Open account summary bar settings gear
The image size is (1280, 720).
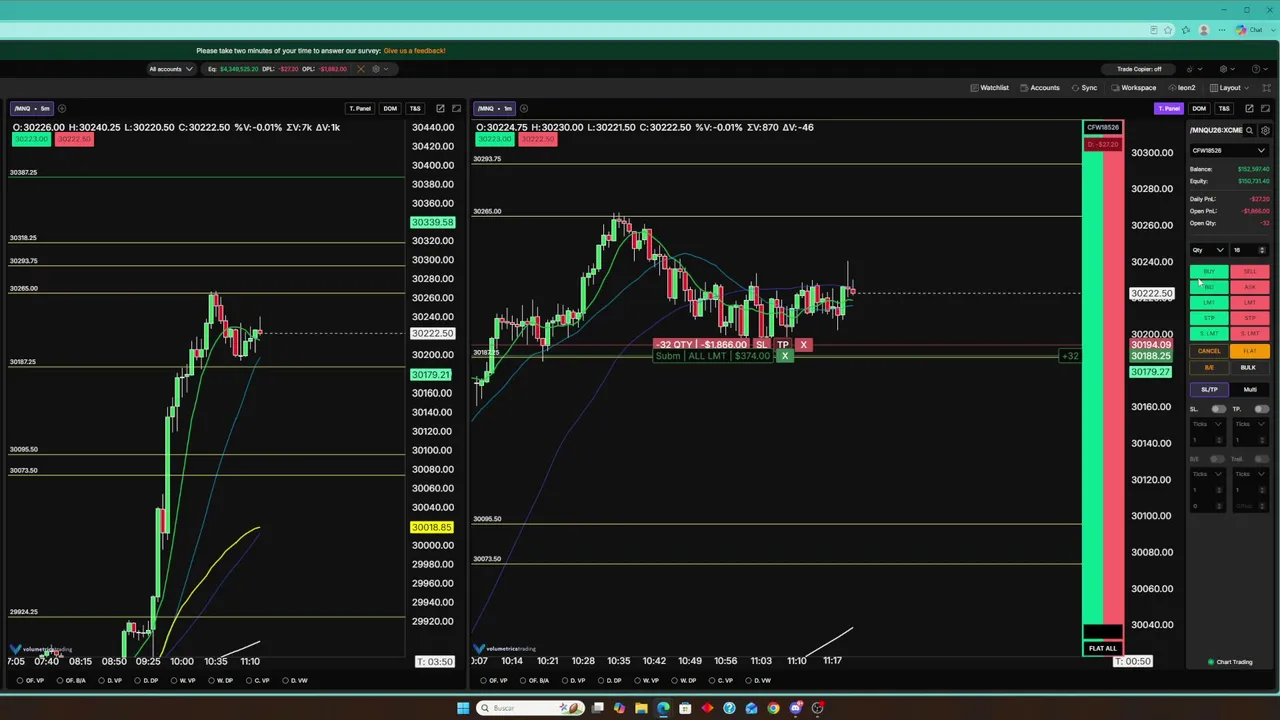tap(376, 69)
